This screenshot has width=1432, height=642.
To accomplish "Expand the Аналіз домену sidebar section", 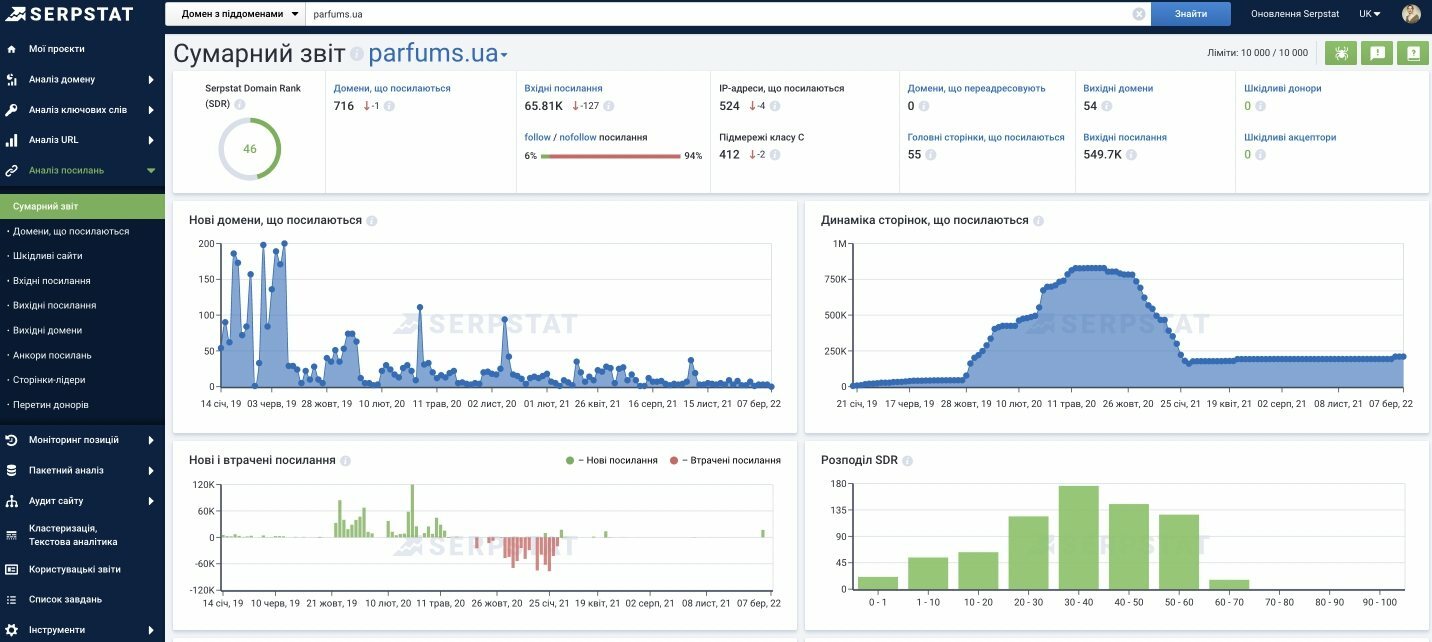I will pyautogui.click(x=82, y=80).
